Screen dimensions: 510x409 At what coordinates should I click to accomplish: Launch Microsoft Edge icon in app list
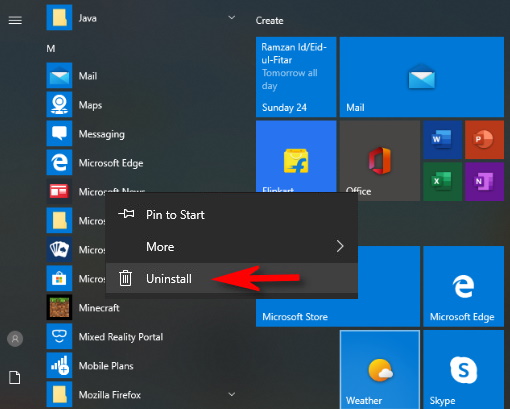[59, 163]
